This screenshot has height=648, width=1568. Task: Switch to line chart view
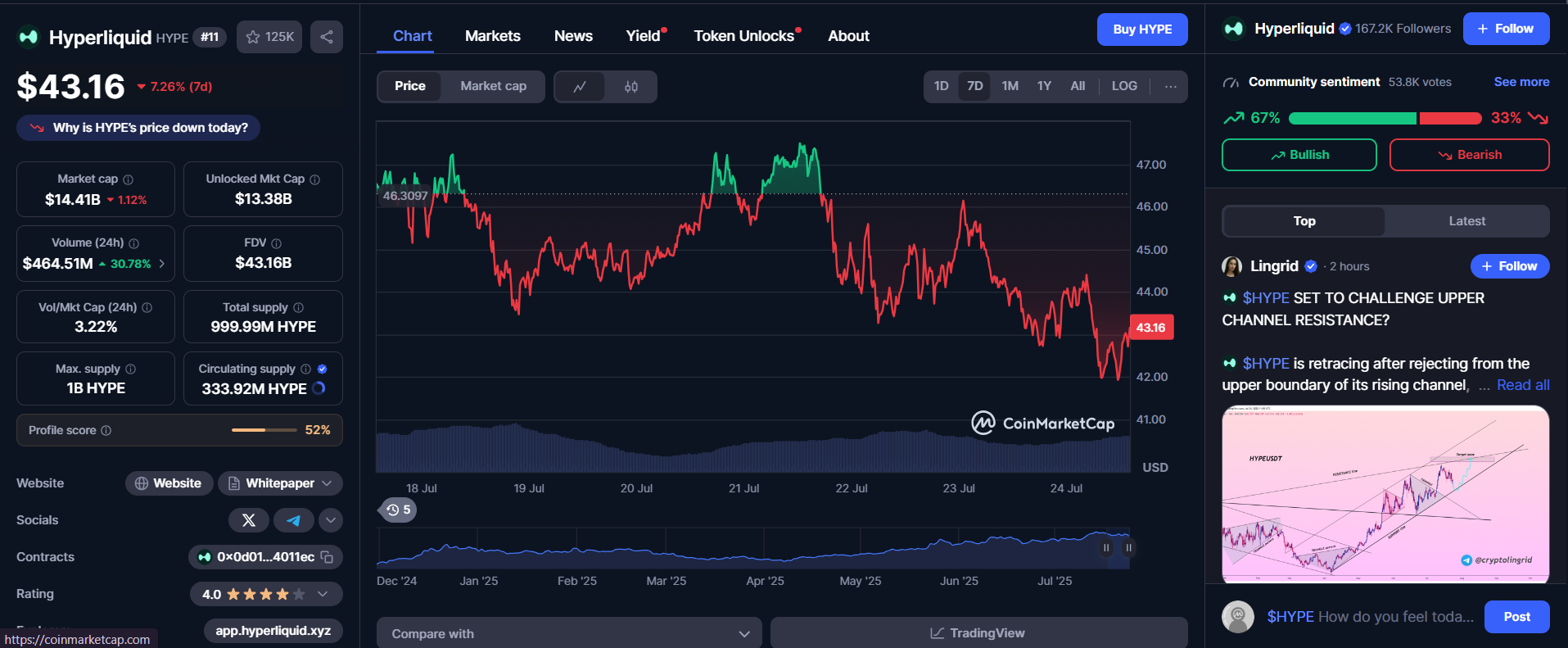580,87
